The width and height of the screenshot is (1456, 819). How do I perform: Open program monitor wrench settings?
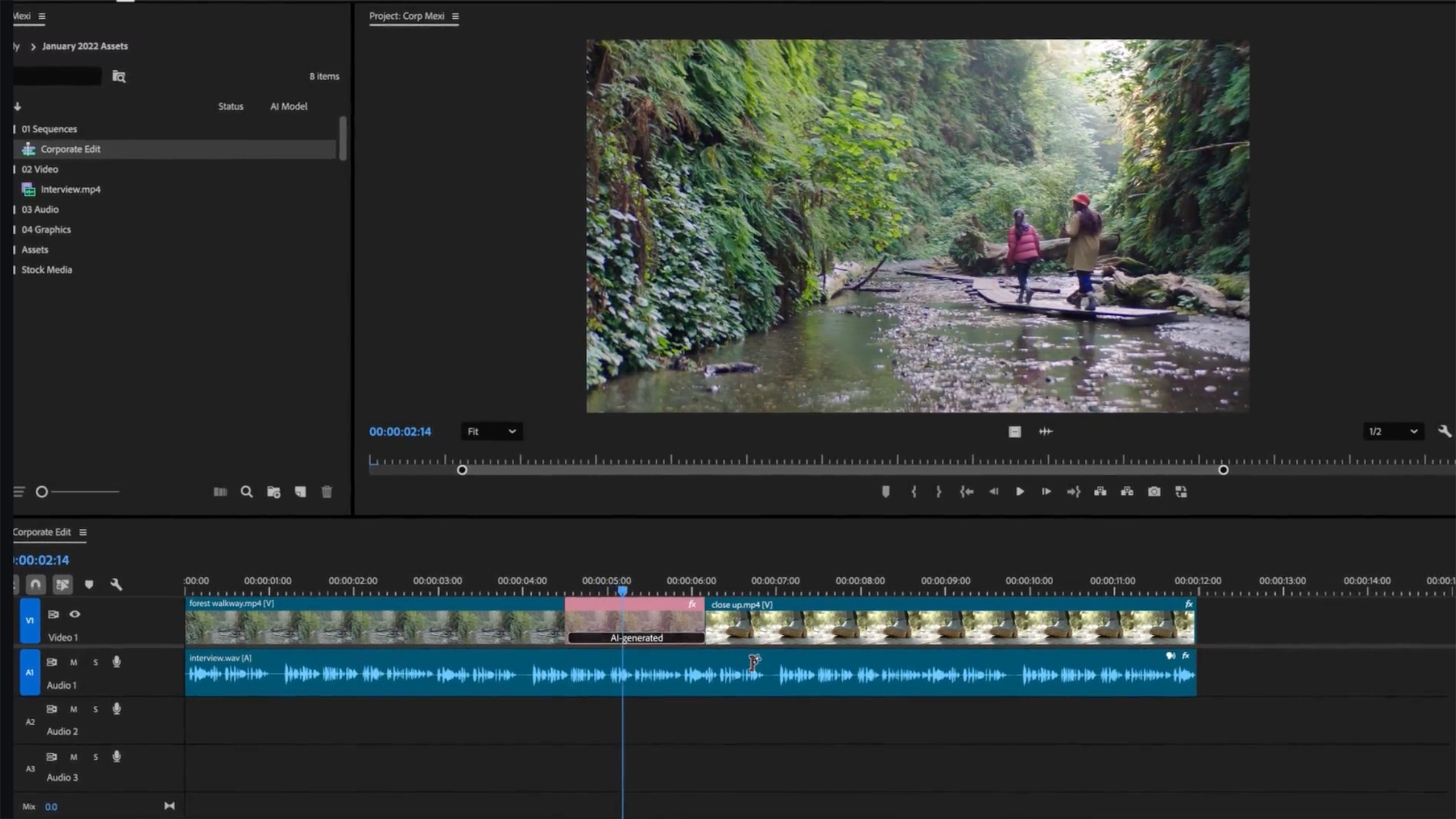click(x=1445, y=432)
